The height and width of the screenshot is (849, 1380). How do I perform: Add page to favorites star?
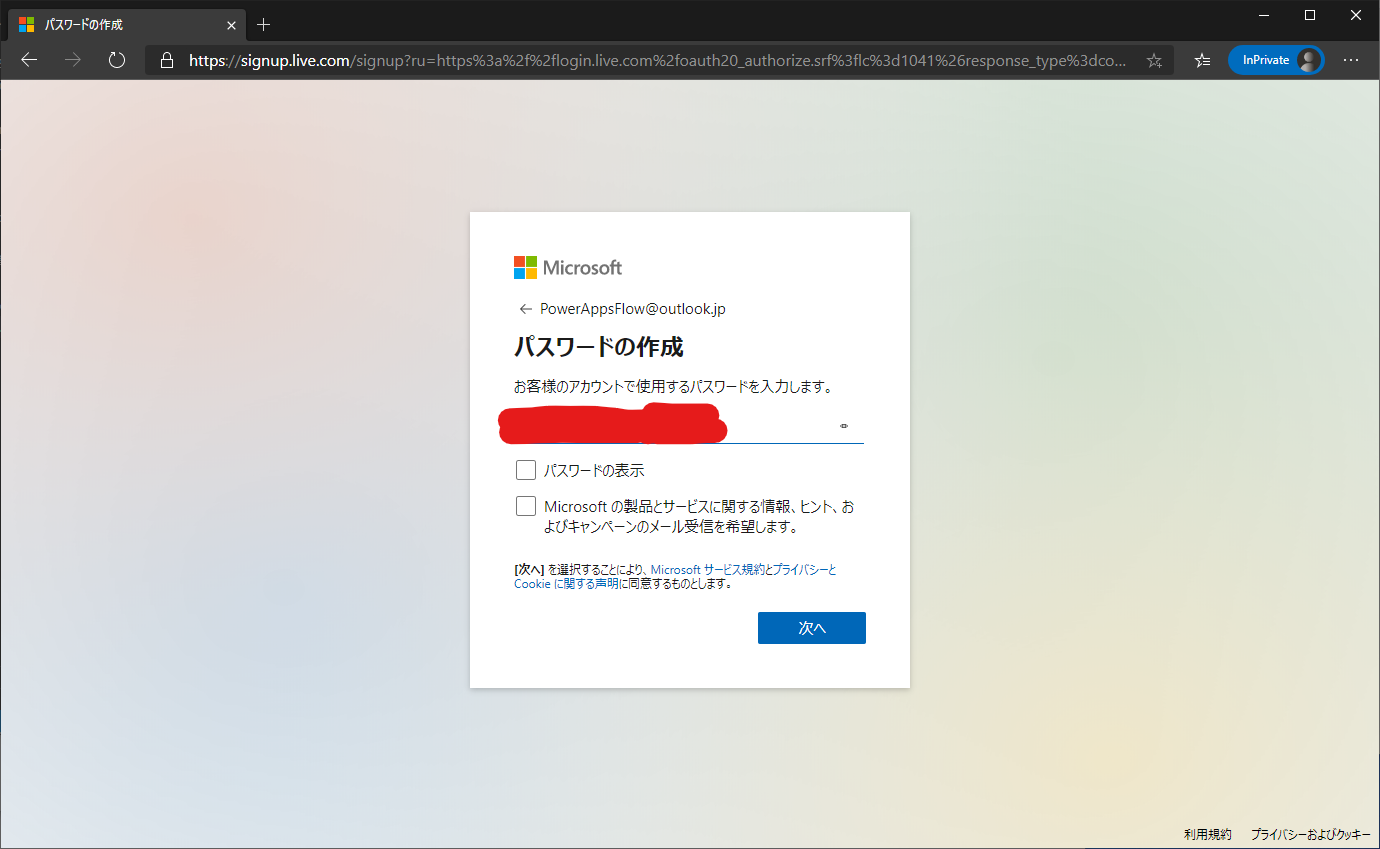pos(1154,60)
